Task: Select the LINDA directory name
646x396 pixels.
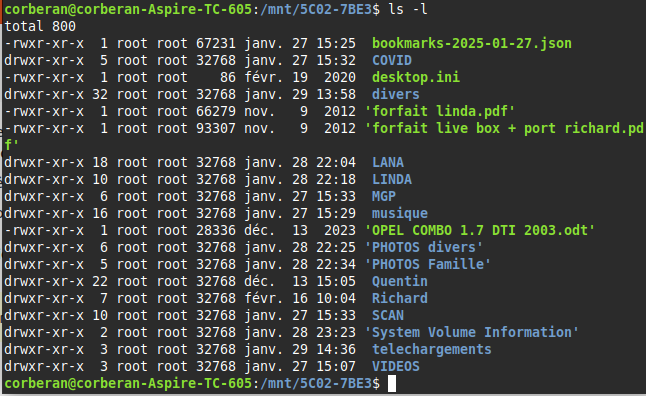Action: coord(391,179)
